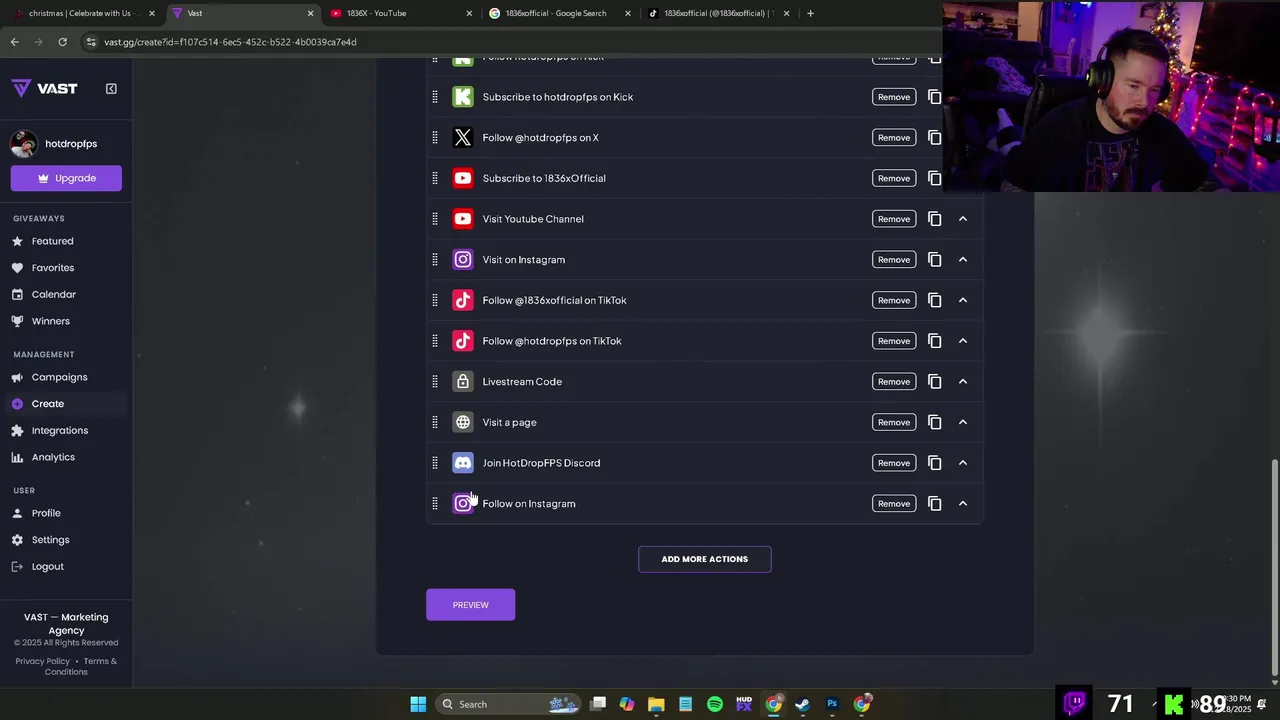
Task: Select Create in sidebar
Action: (47, 404)
